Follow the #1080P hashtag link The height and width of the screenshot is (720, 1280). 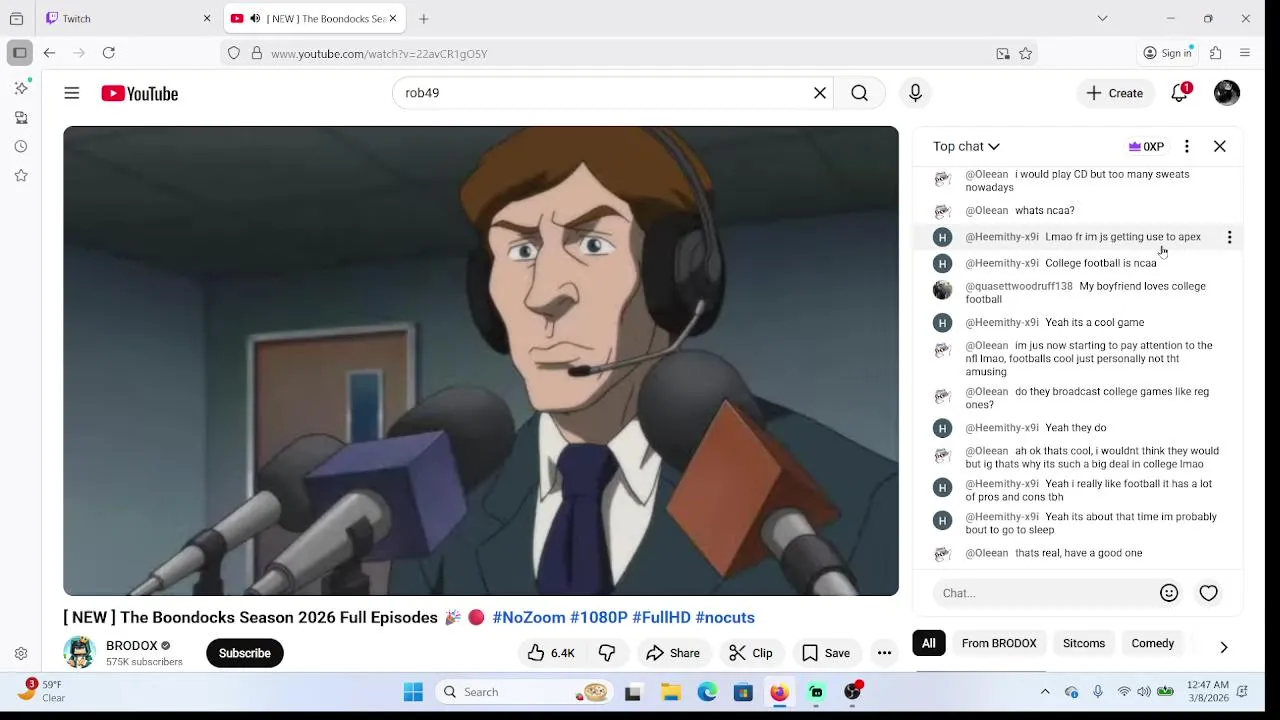[601, 617]
